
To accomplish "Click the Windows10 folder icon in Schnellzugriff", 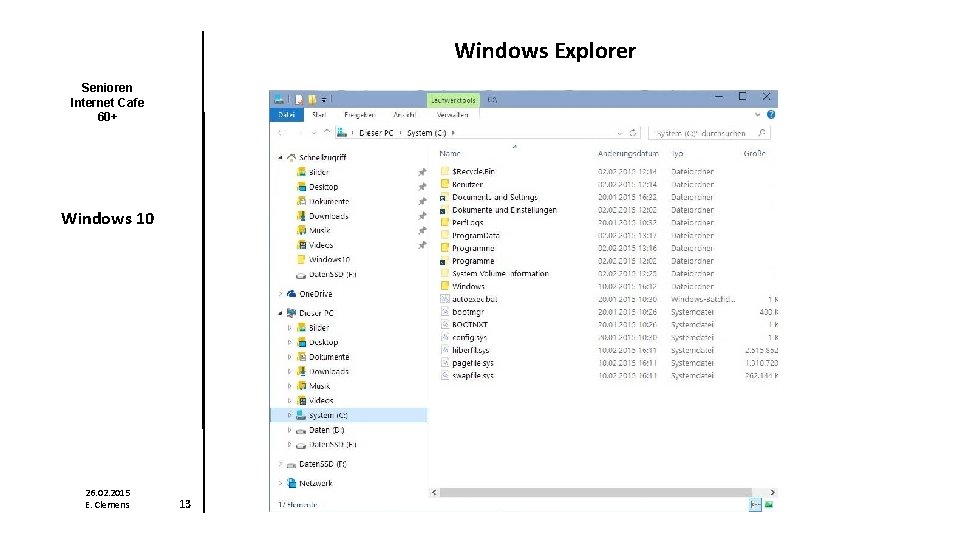I will tap(301, 260).
